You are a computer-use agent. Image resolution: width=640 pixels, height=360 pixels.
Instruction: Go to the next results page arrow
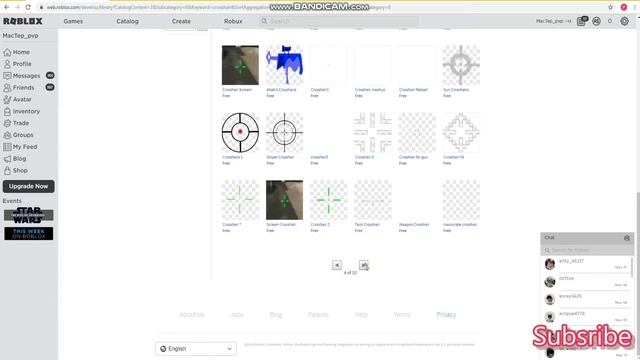coord(364,265)
